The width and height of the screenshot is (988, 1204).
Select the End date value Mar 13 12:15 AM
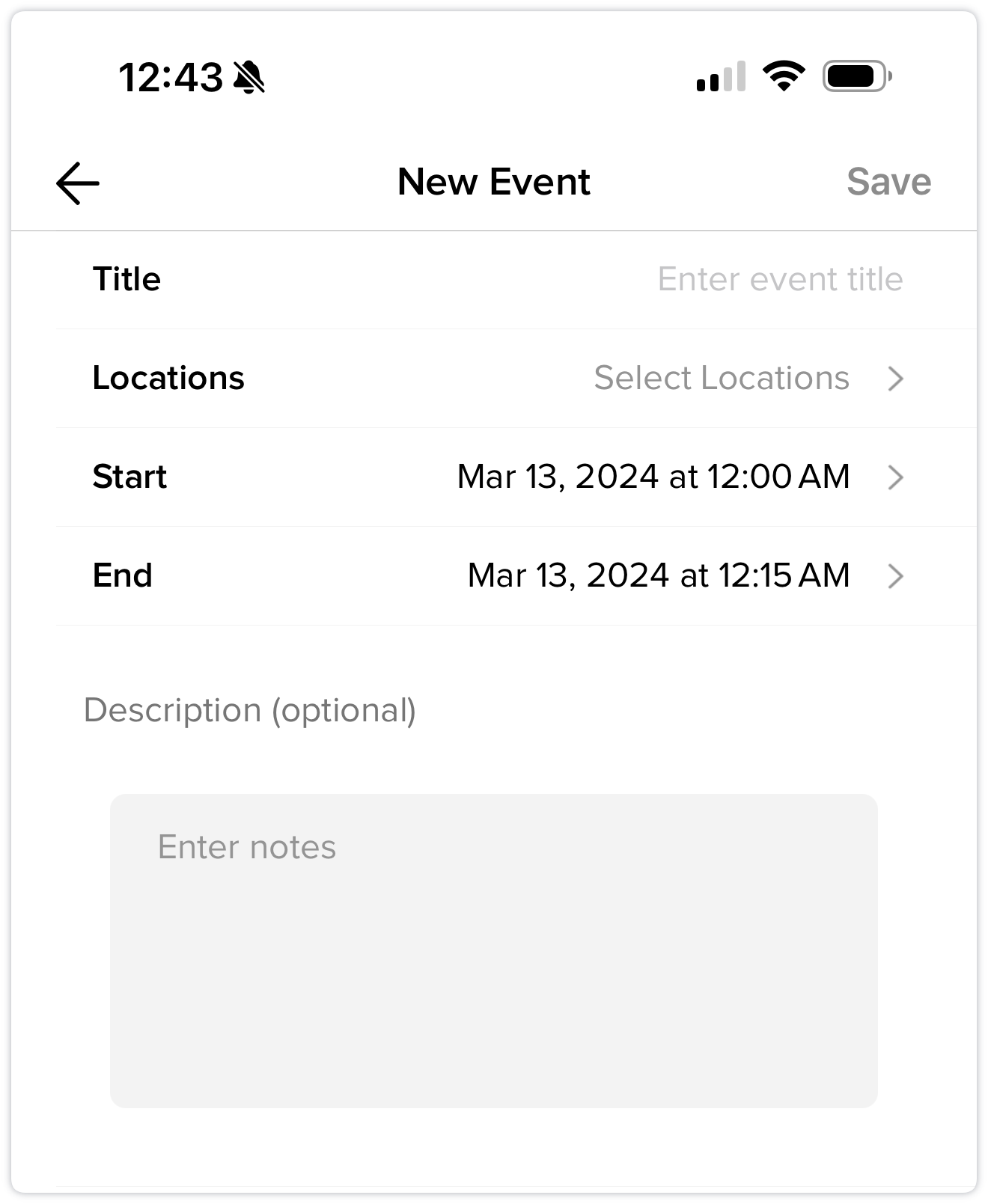(659, 575)
